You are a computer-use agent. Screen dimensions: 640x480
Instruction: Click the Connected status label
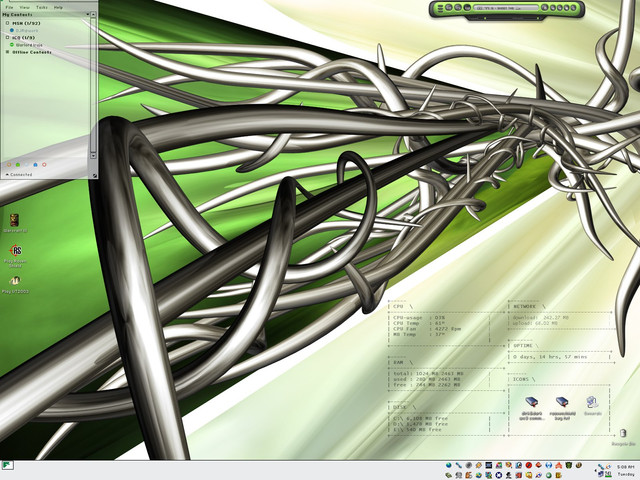pos(21,175)
